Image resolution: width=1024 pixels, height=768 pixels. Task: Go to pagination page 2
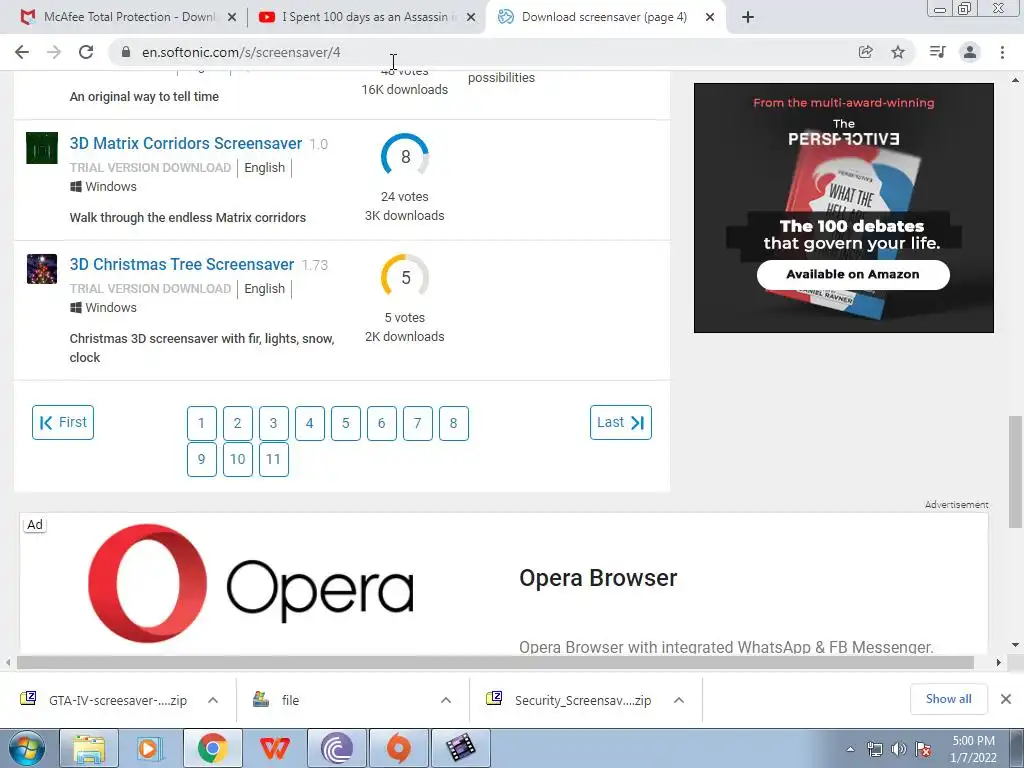click(238, 423)
